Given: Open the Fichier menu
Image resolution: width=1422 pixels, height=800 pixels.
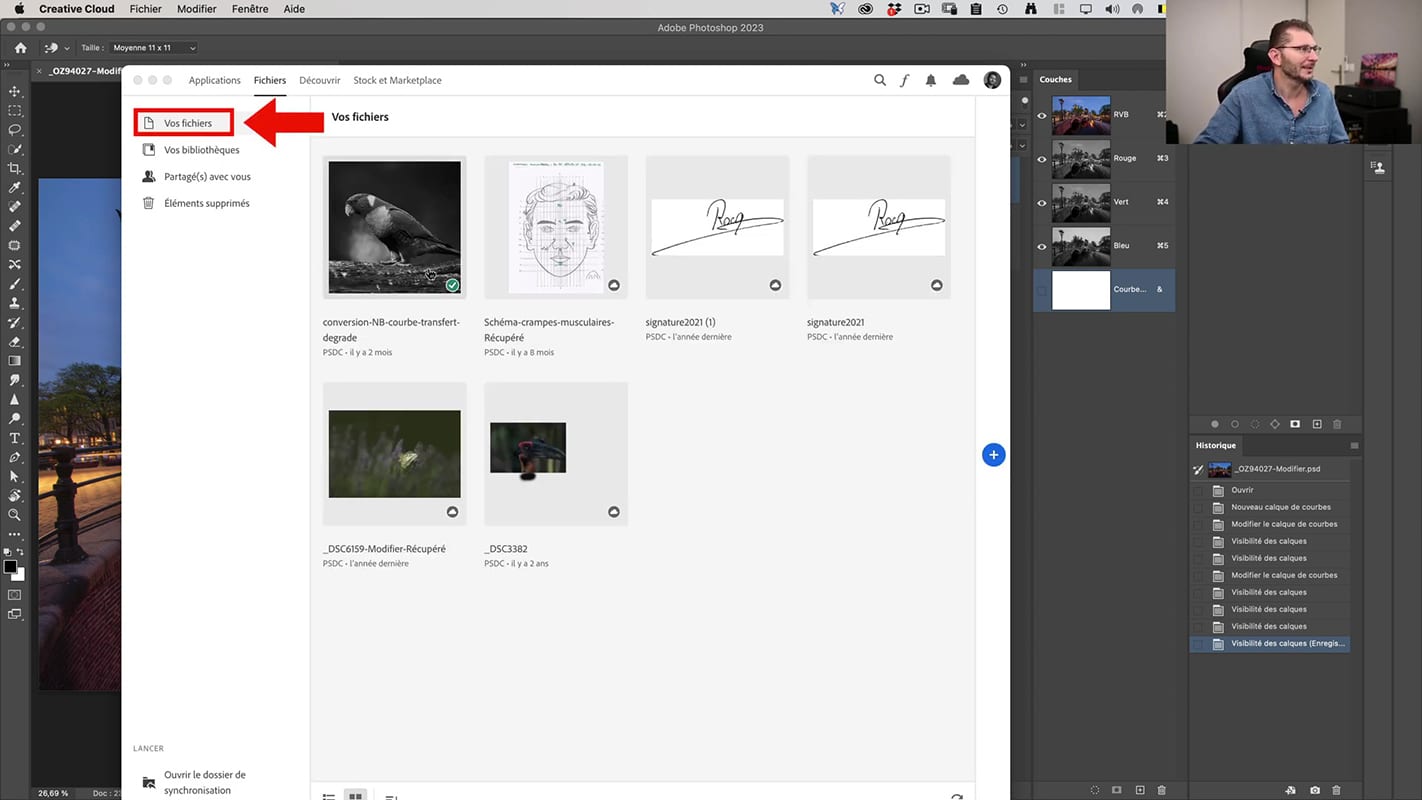Looking at the screenshot, I should (x=146, y=9).
